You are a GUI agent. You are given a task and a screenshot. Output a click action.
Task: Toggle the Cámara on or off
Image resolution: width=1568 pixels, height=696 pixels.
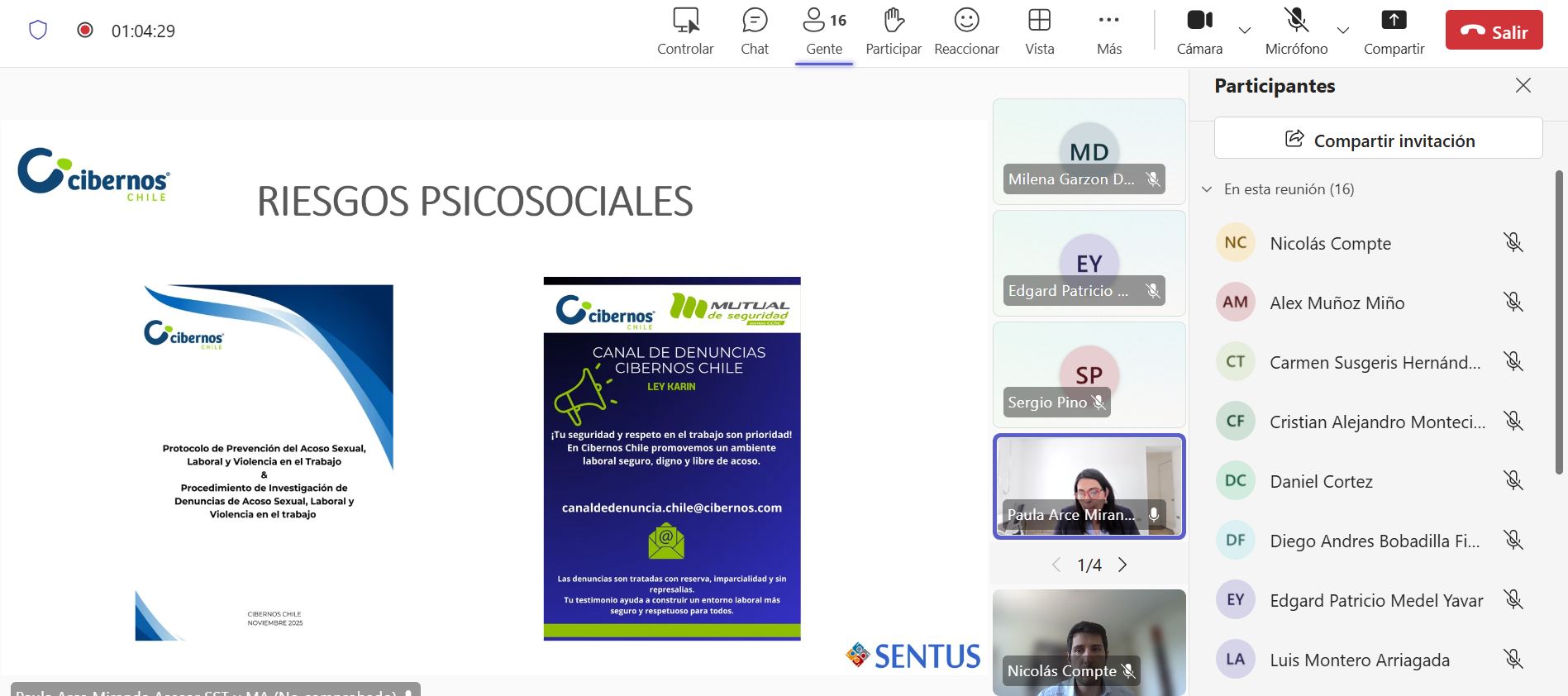click(1199, 21)
